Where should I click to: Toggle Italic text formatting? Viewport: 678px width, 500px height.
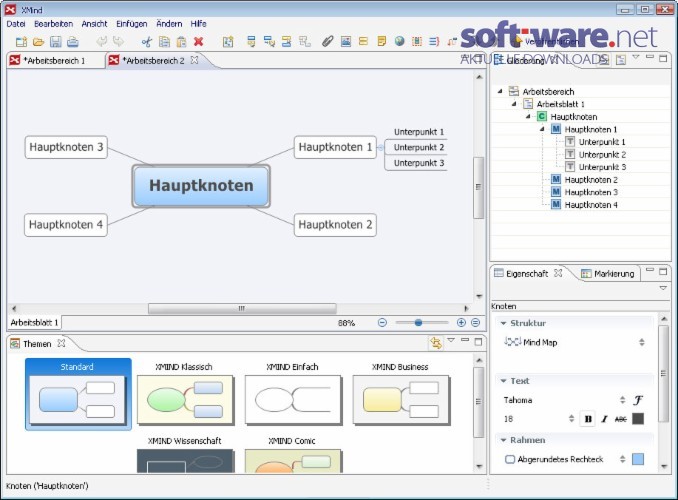point(604,419)
